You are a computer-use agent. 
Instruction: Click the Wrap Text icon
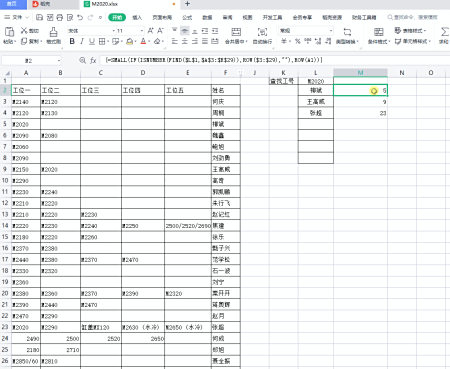click(x=262, y=32)
